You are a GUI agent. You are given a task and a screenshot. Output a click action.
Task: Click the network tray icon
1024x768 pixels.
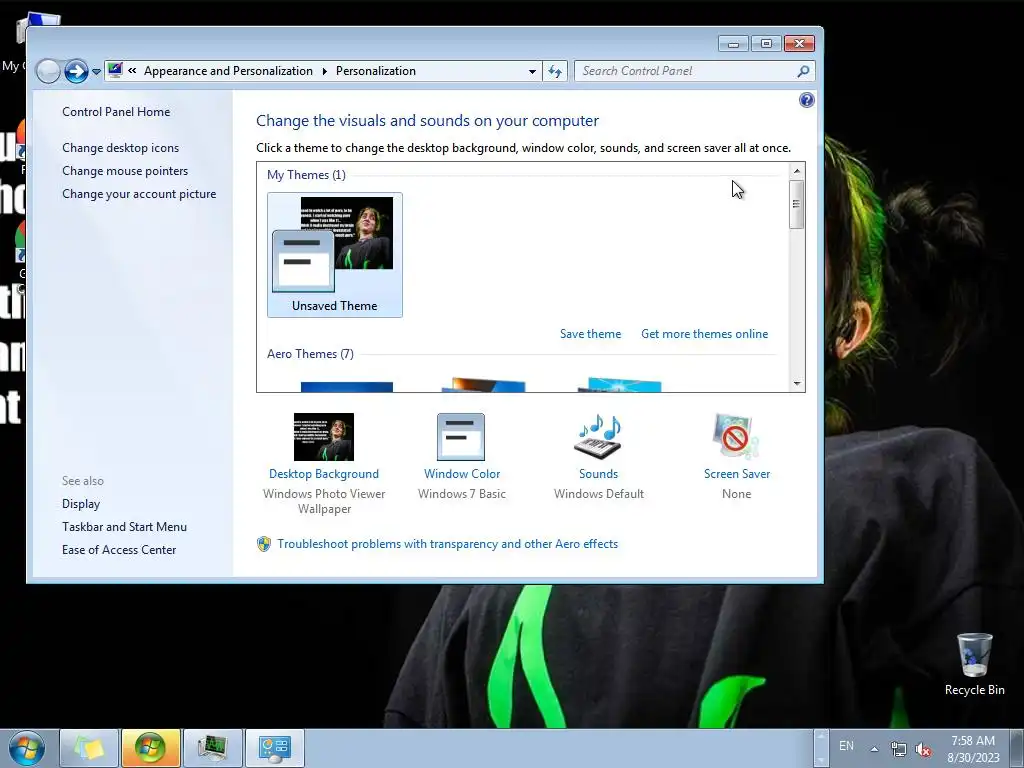coord(899,749)
